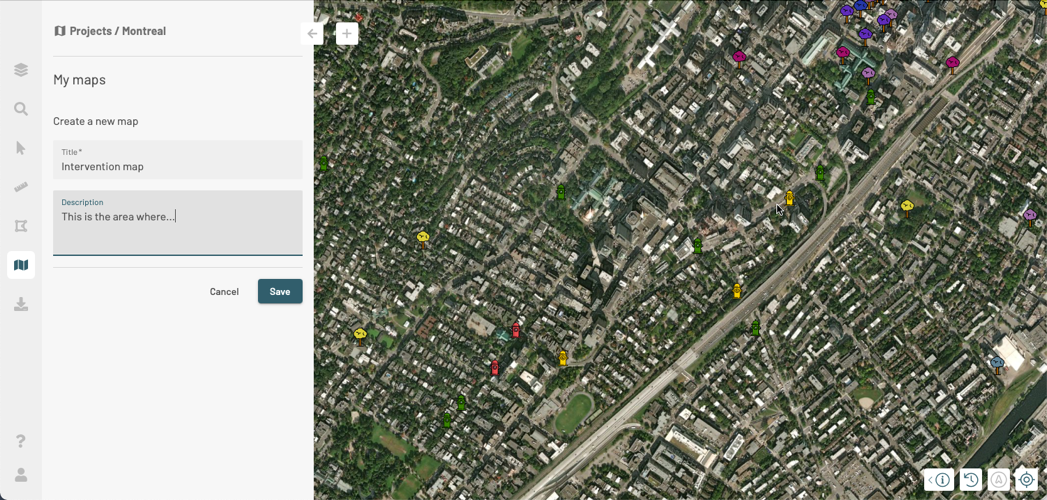Select the green hydrant marker at the map's left edge

(324, 164)
